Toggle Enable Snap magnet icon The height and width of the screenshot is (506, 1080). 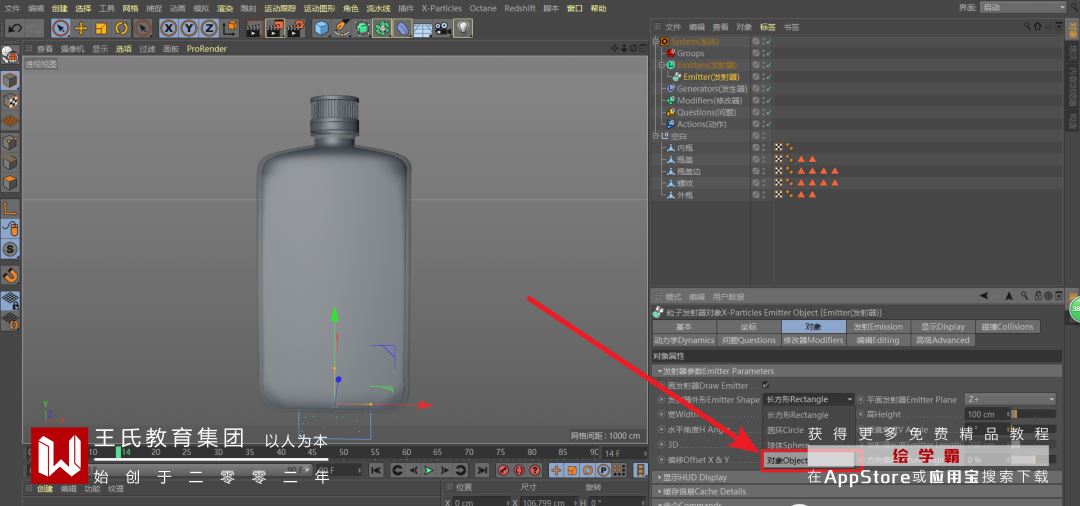pos(10,275)
